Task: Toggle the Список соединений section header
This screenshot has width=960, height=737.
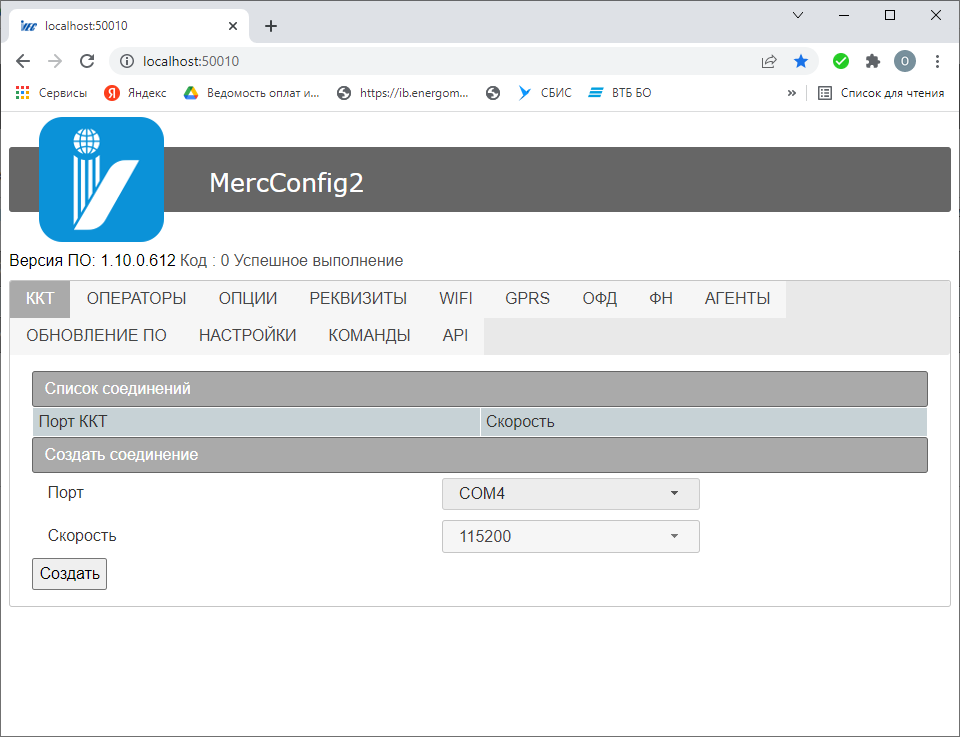Action: tap(480, 389)
